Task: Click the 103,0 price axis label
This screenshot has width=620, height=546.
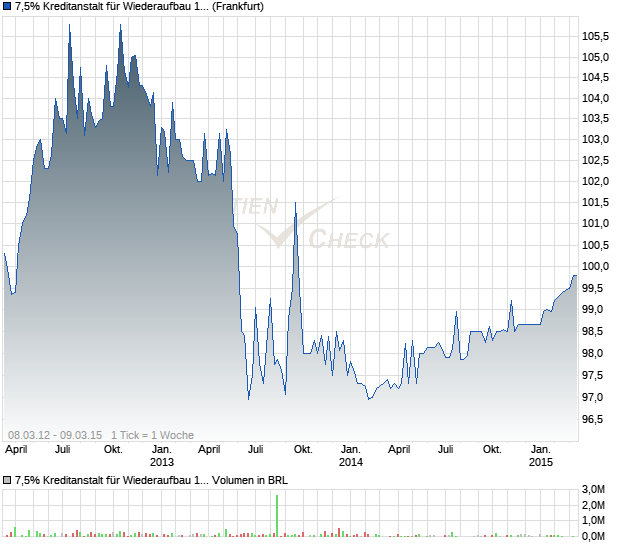Action: pyautogui.click(x=595, y=140)
